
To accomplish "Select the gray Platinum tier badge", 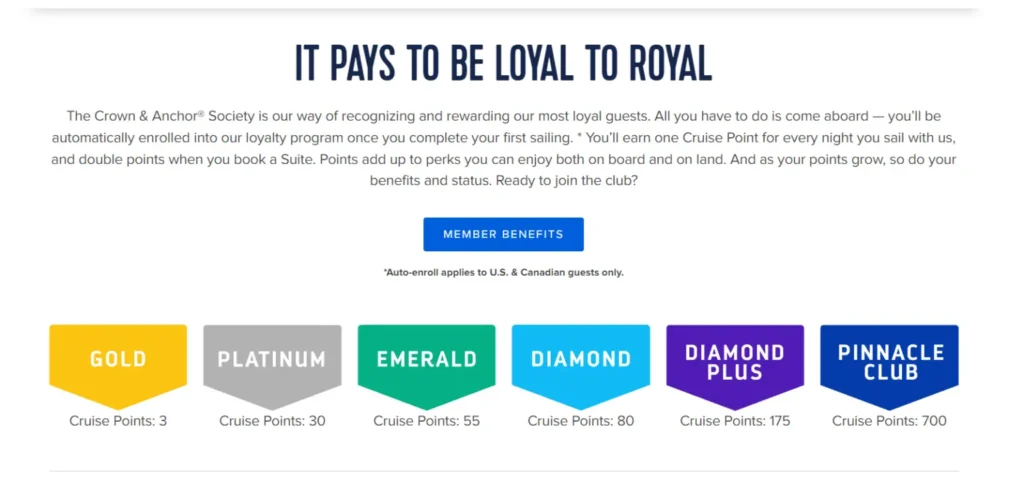I will tap(272, 359).
